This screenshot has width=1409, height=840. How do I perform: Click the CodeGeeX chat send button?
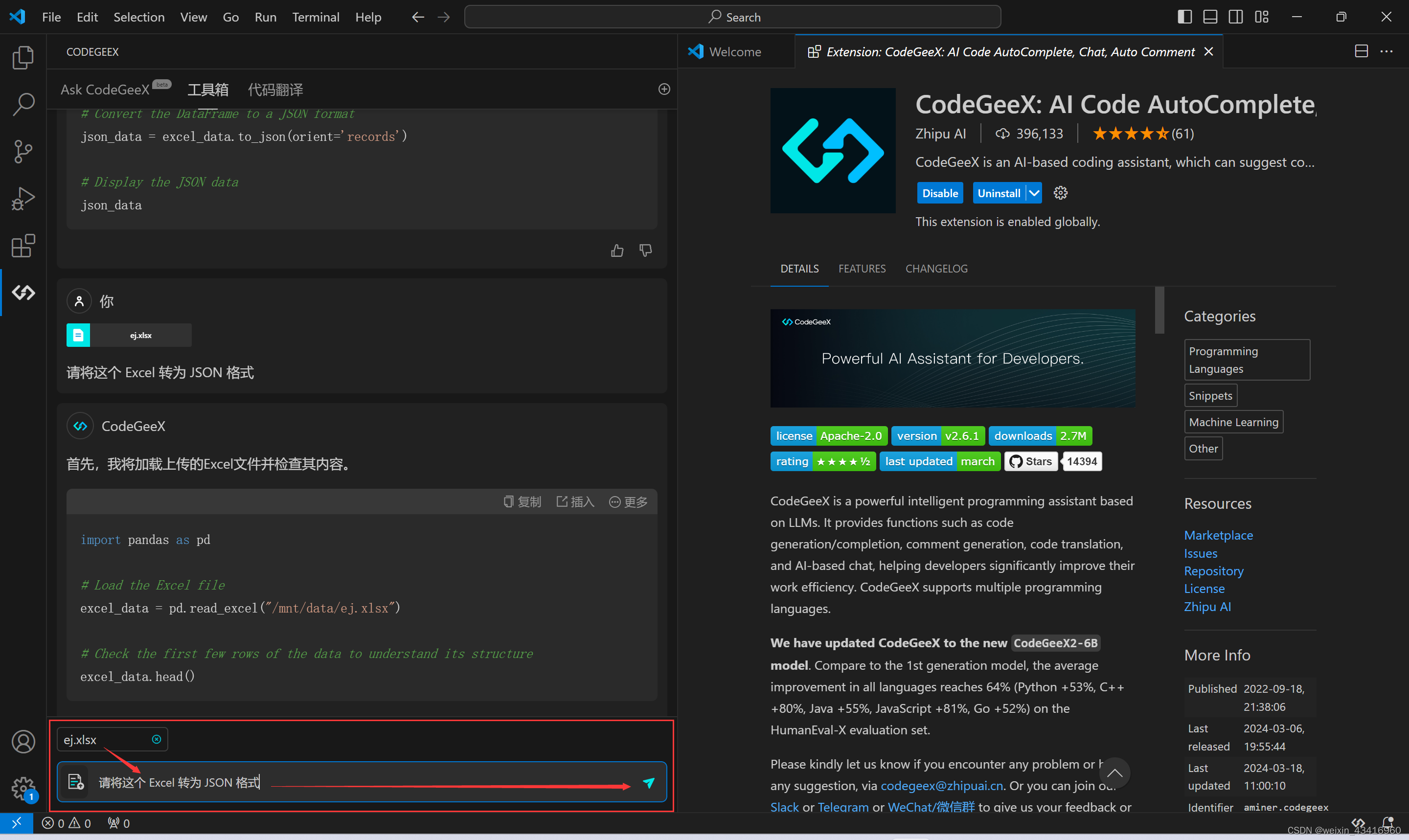(x=649, y=782)
